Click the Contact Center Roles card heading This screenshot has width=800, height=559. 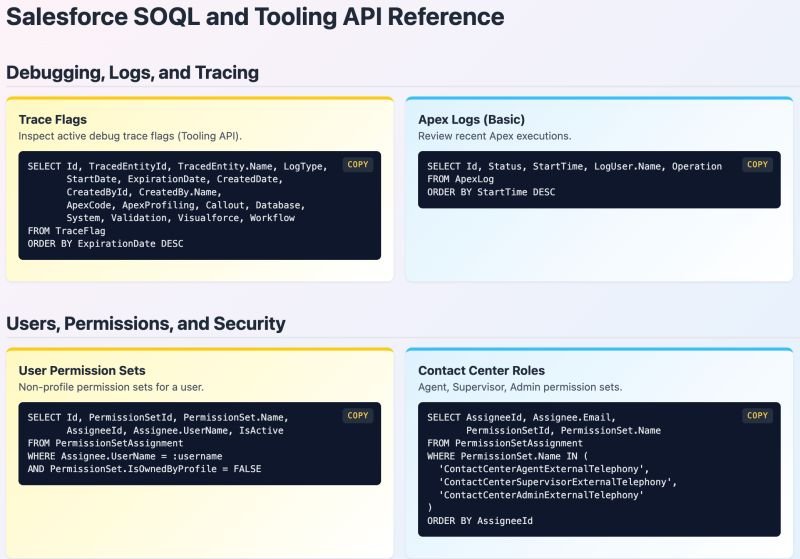pyautogui.click(x=481, y=370)
